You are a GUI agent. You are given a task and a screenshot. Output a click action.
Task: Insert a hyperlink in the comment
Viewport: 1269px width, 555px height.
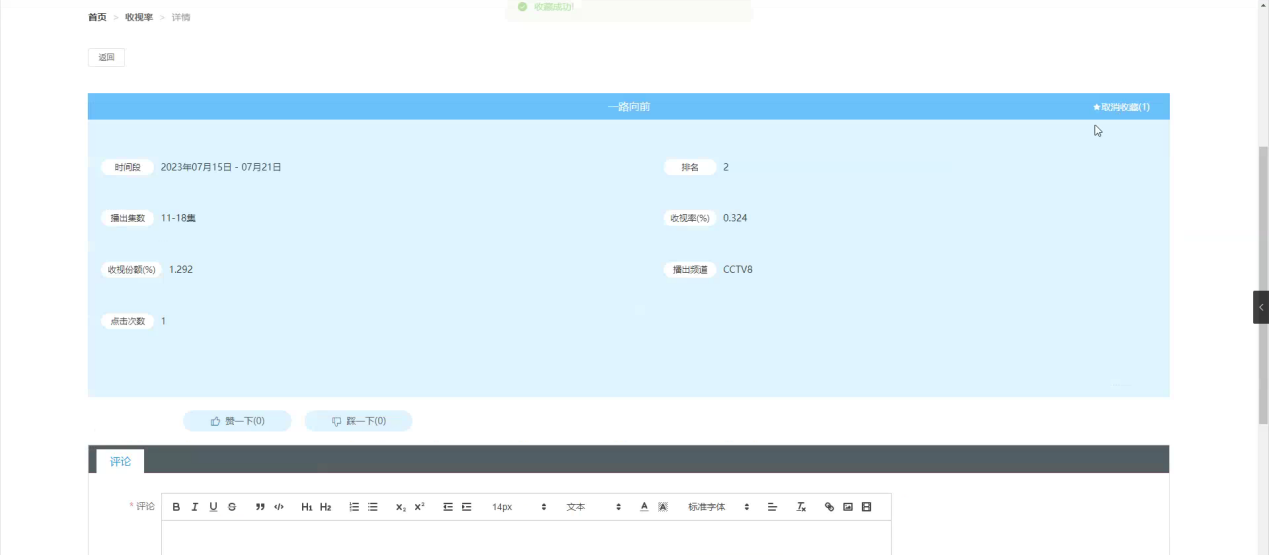pos(829,507)
